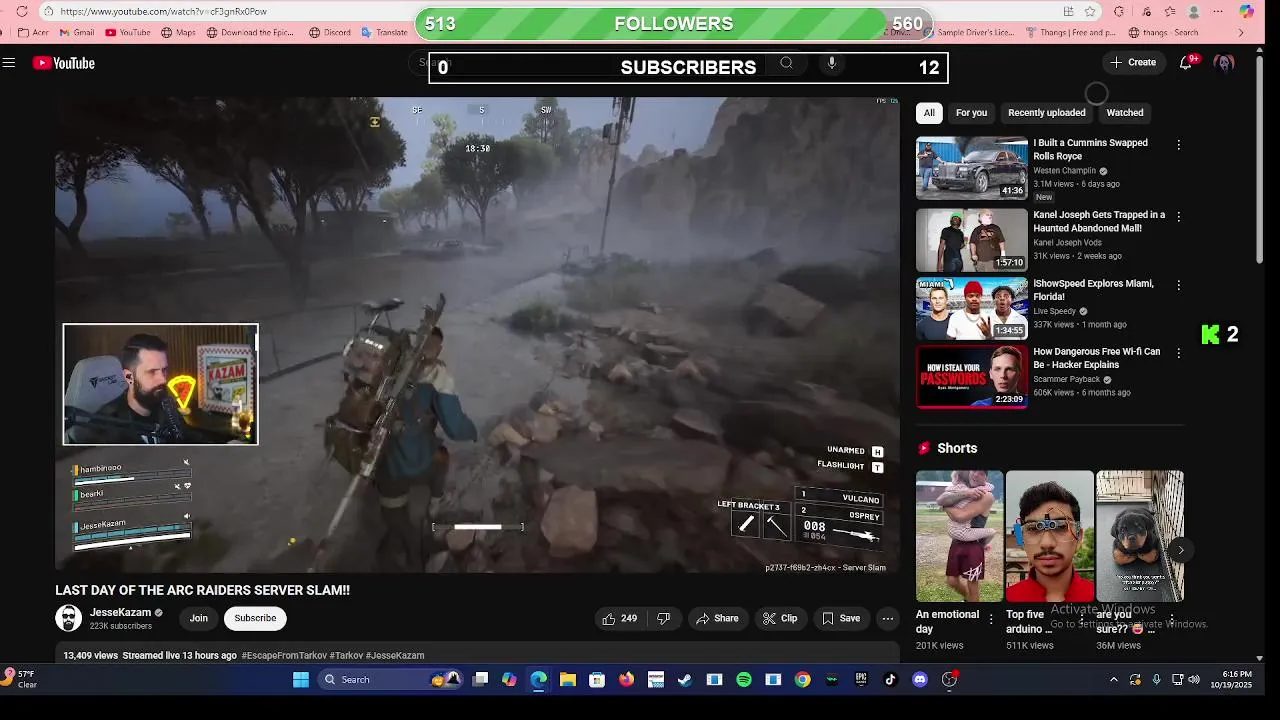This screenshot has width=1280, height=720.
Task: Open Steam from the taskbar
Action: click(685, 680)
